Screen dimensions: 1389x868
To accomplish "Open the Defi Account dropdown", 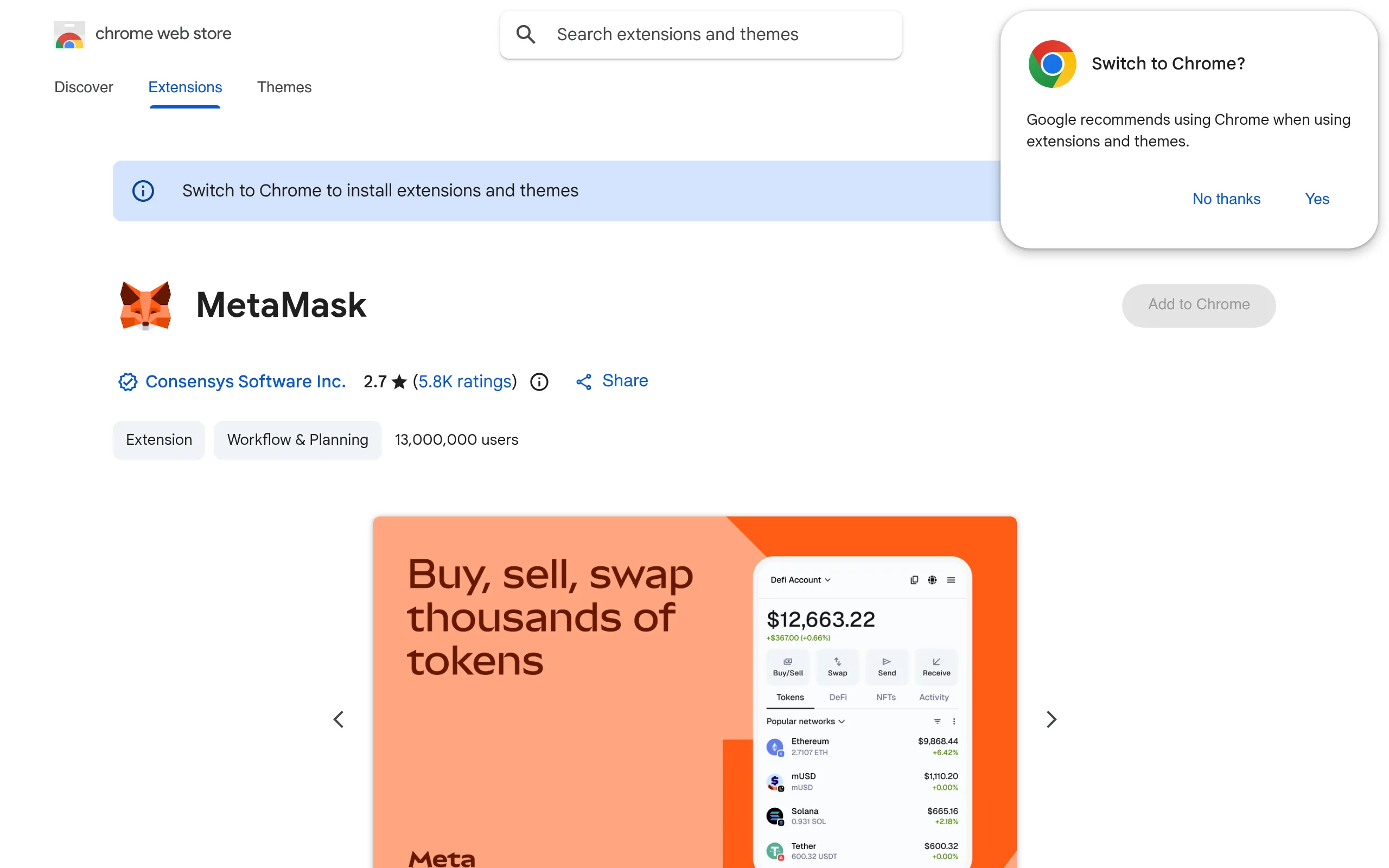I will point(800,580).
